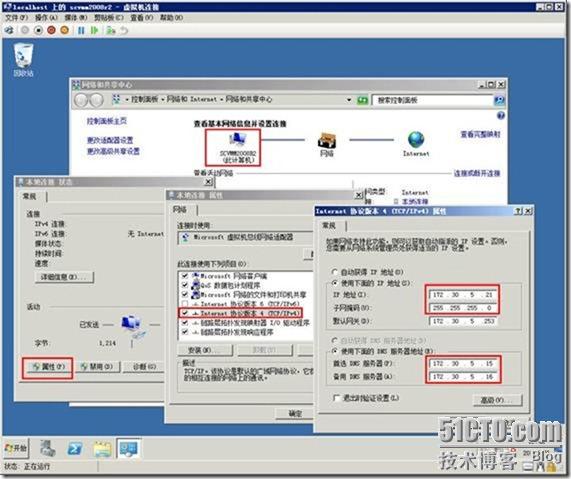Click the 属性(P) button in status dialog
This screenshot has width=571, height=479.
click(48, 367)
